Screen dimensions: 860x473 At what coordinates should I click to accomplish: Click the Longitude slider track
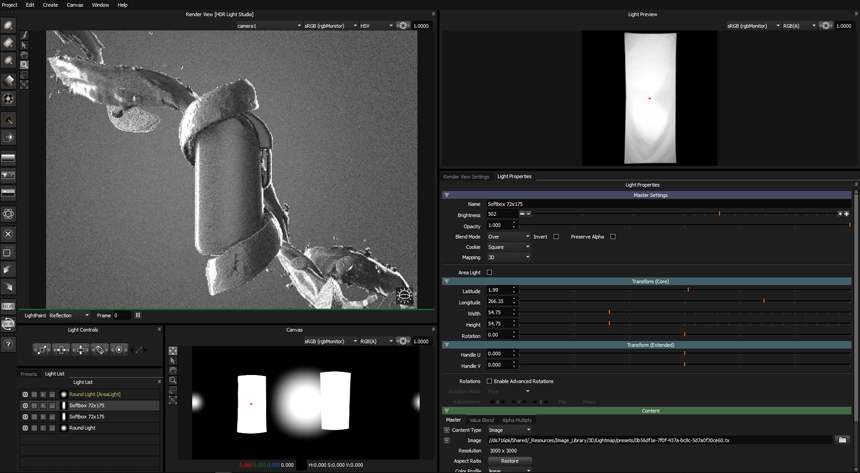[685, 301]
